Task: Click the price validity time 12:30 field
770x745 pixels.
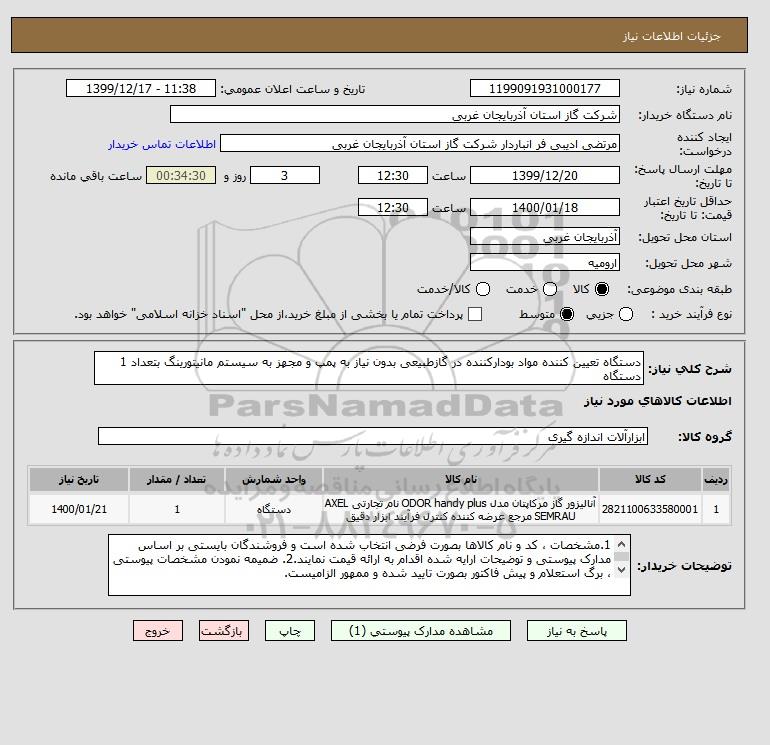Action: click(393, 207)
